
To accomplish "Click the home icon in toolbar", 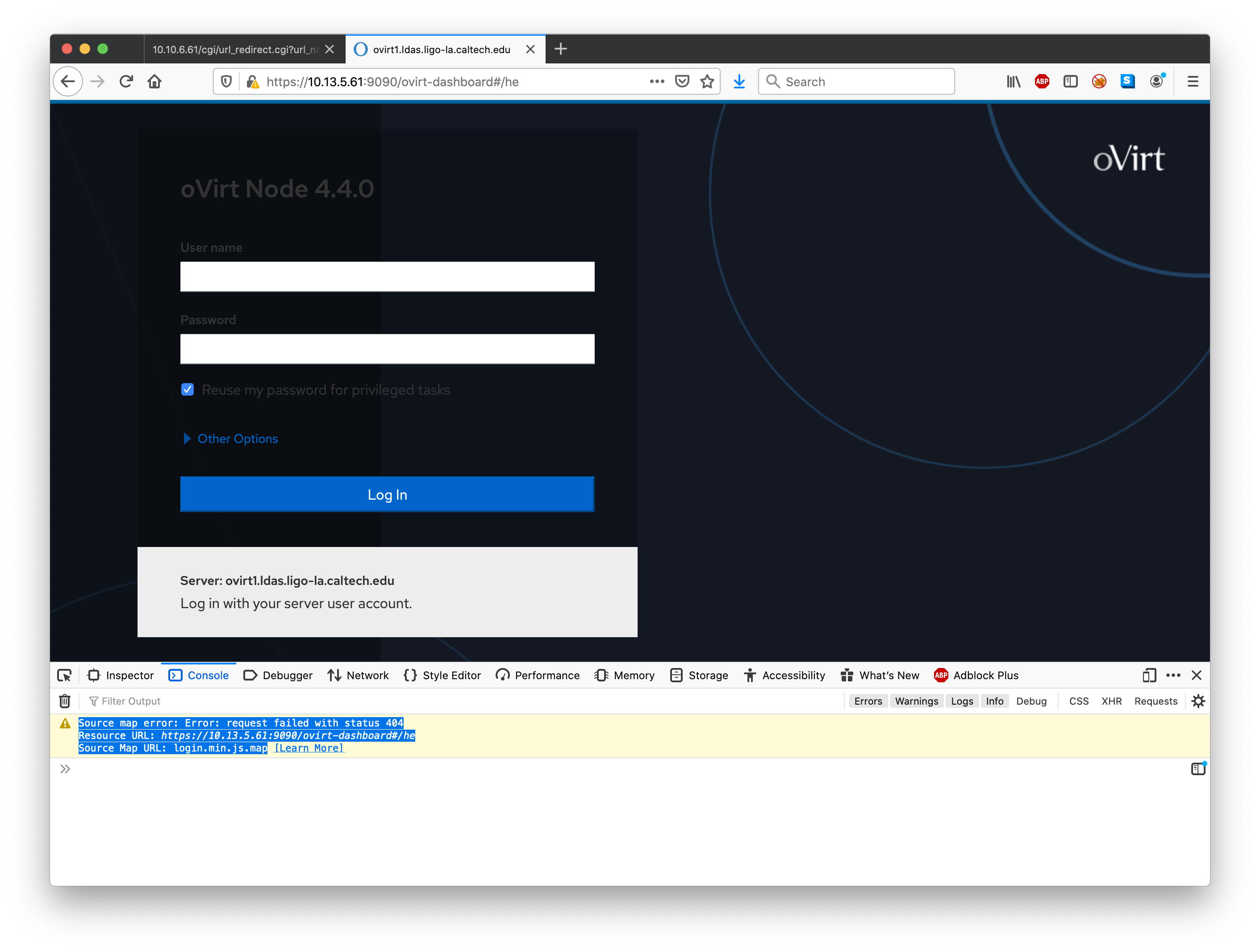I will point(154,81).
